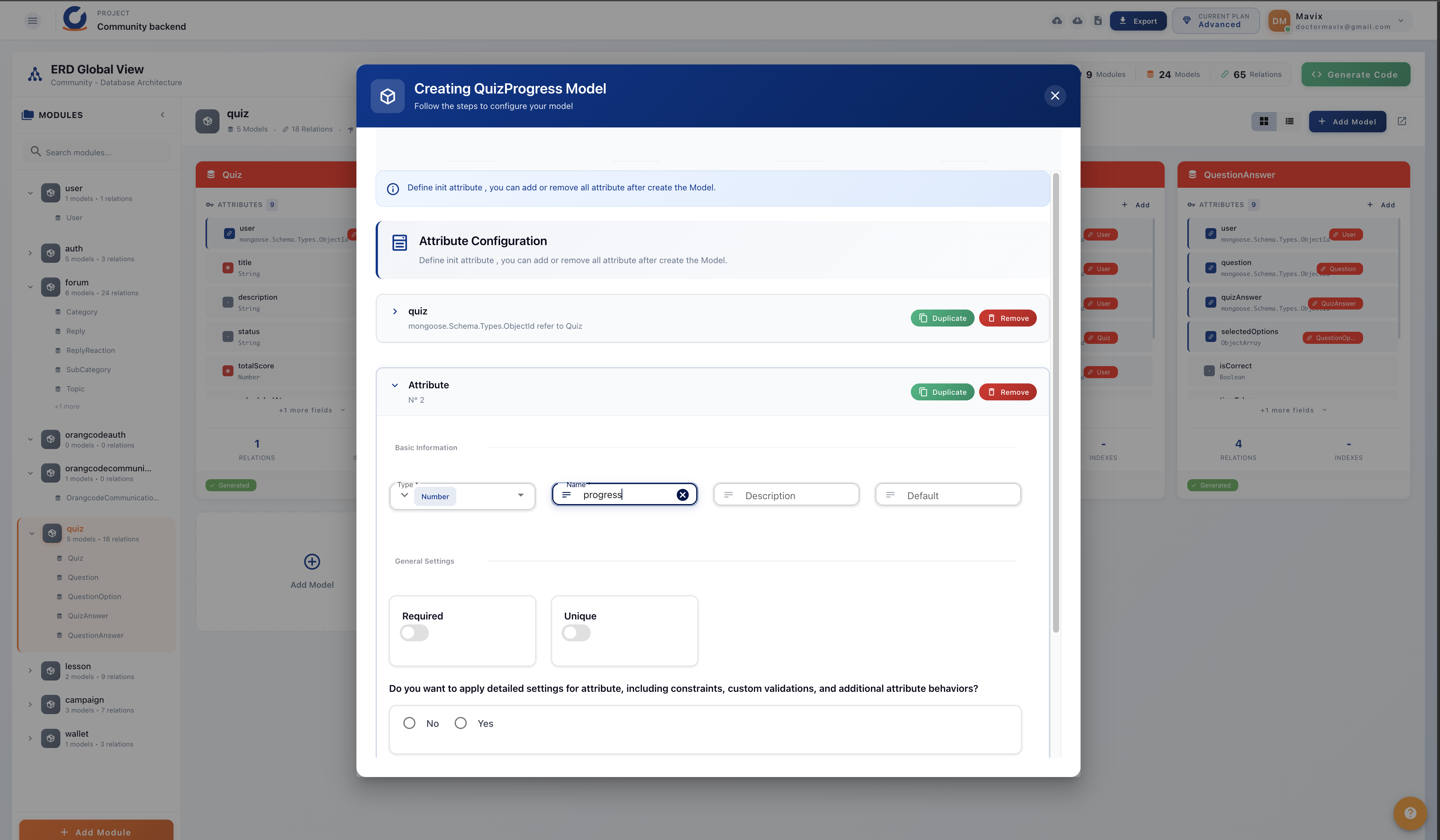Collapse the Attribute N° 2 section
Screen dimensions: 1440x840
(395, 385)
